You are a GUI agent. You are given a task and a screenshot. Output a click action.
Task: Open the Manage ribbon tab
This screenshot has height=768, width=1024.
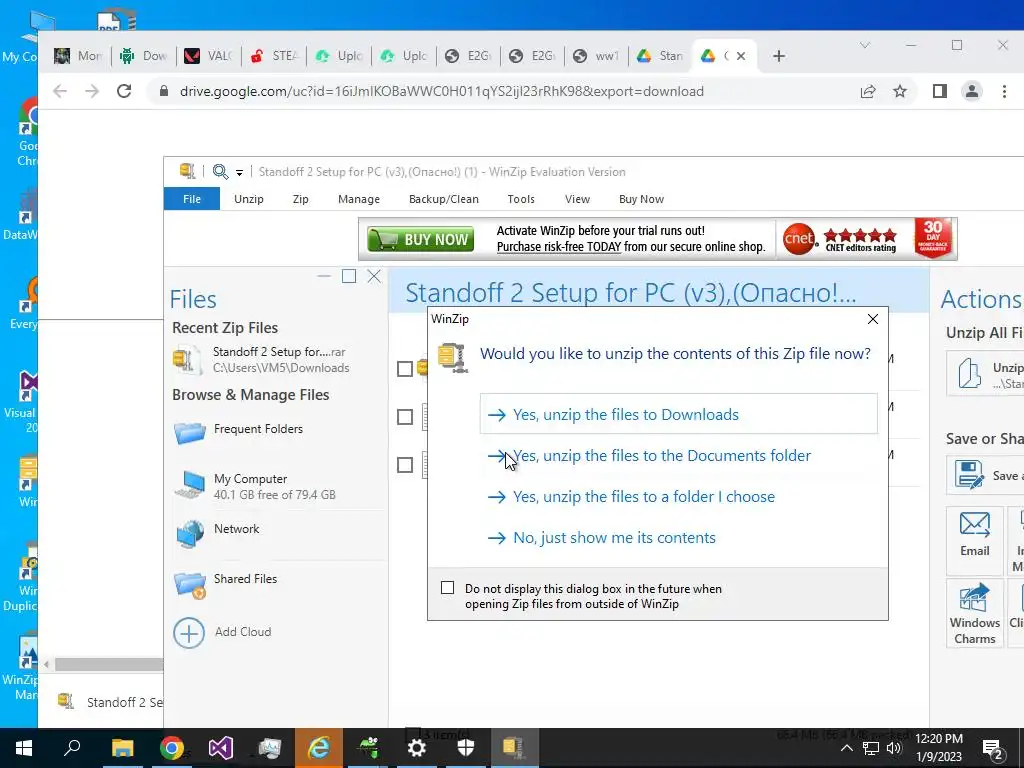click(x=359, y=199)
